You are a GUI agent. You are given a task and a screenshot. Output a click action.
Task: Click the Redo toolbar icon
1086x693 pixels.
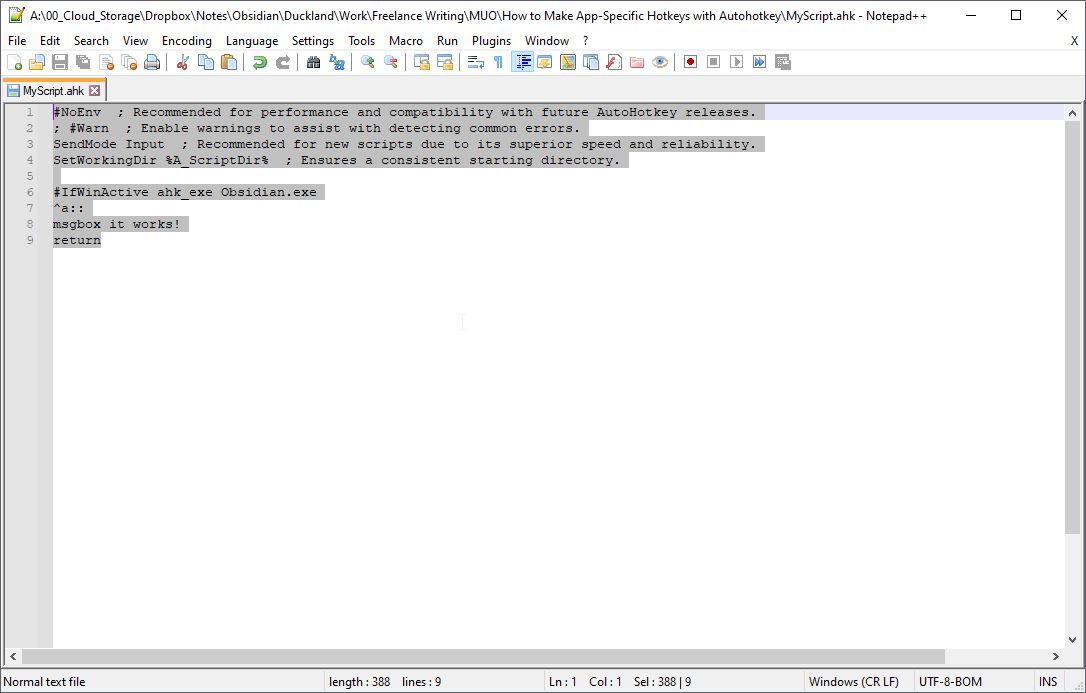283,62
